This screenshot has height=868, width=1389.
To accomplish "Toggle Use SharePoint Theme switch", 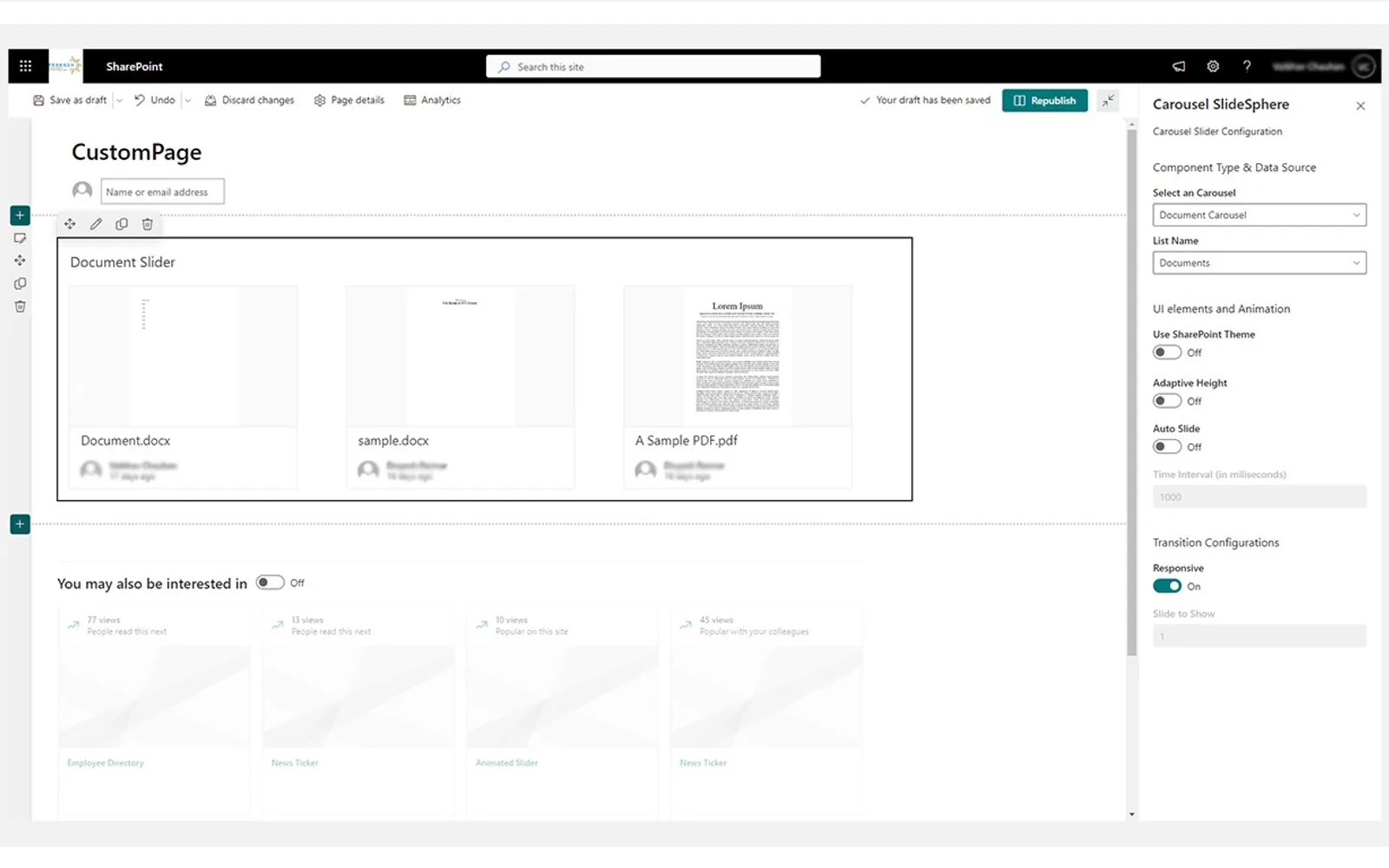I will (1167, 352).
